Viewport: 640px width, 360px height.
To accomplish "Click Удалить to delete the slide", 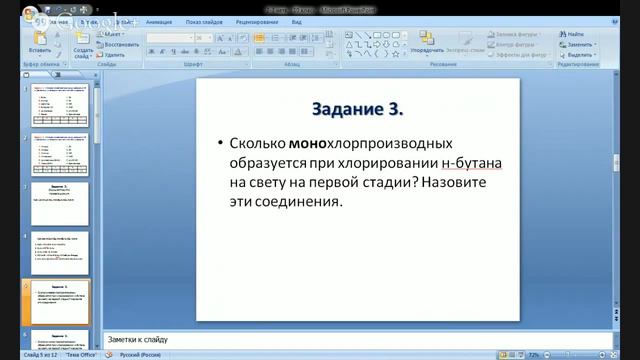I will click(x=111, y=55).
